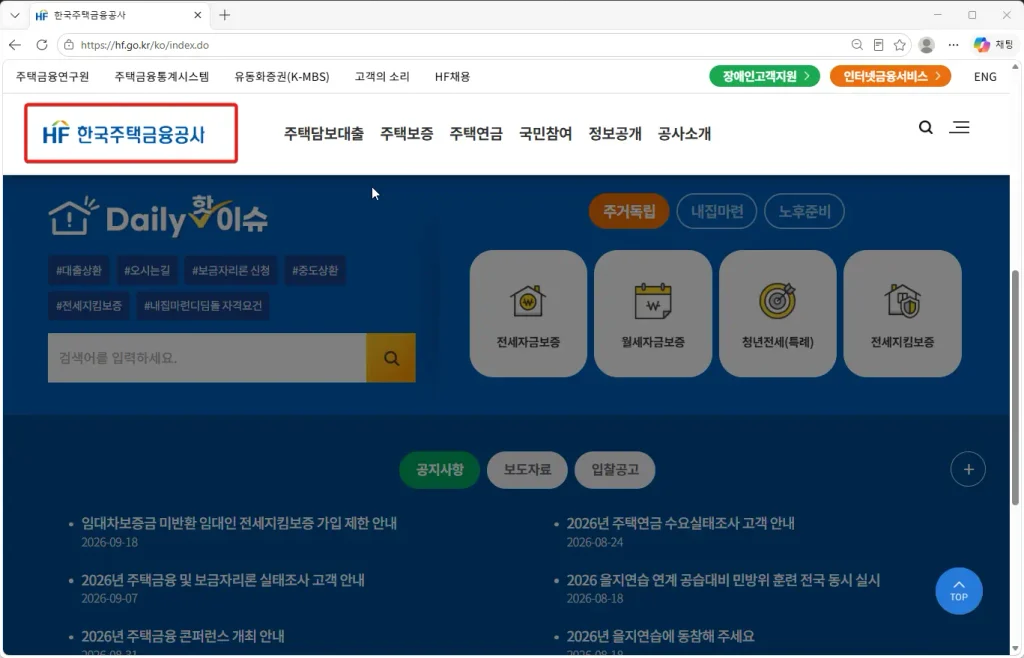Open notice 임대차보증금 미반환 임대인 전세지킴보증

pos(239,523)
